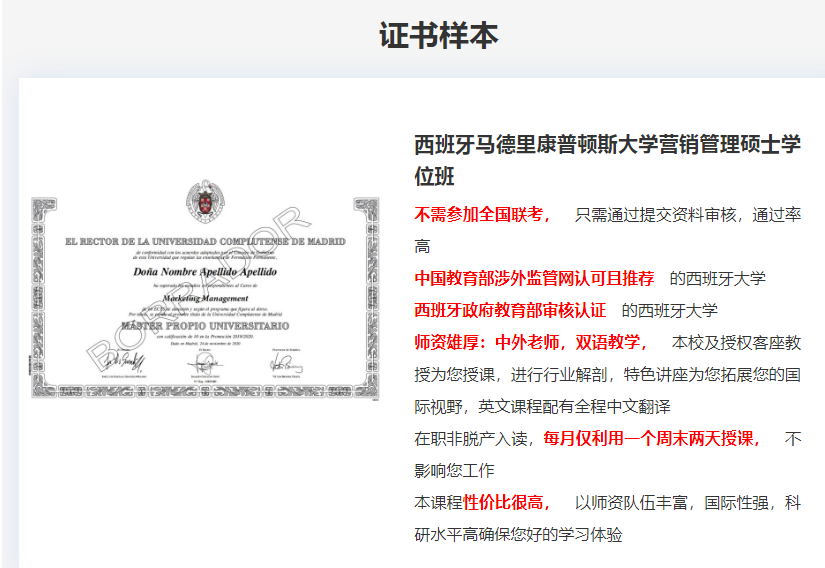This screenshot has height=568, width=825.
Task: Click red text '每月仅利用一个周末两天授课'
Action: pyautogui.click(x=648, y=439)
